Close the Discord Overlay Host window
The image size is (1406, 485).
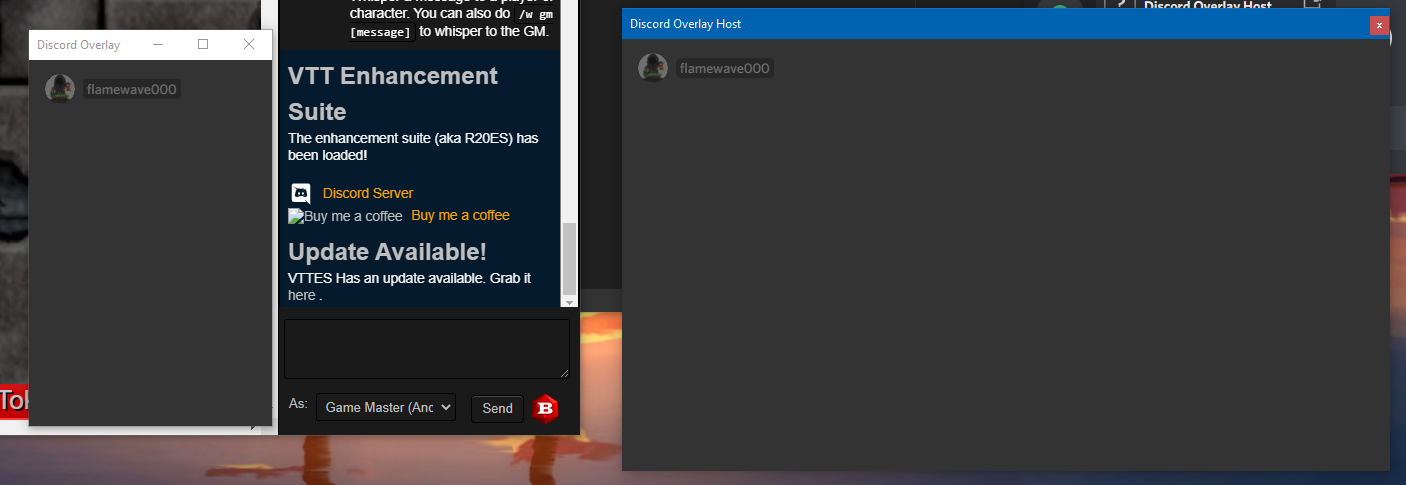[x=1379, y=25]
